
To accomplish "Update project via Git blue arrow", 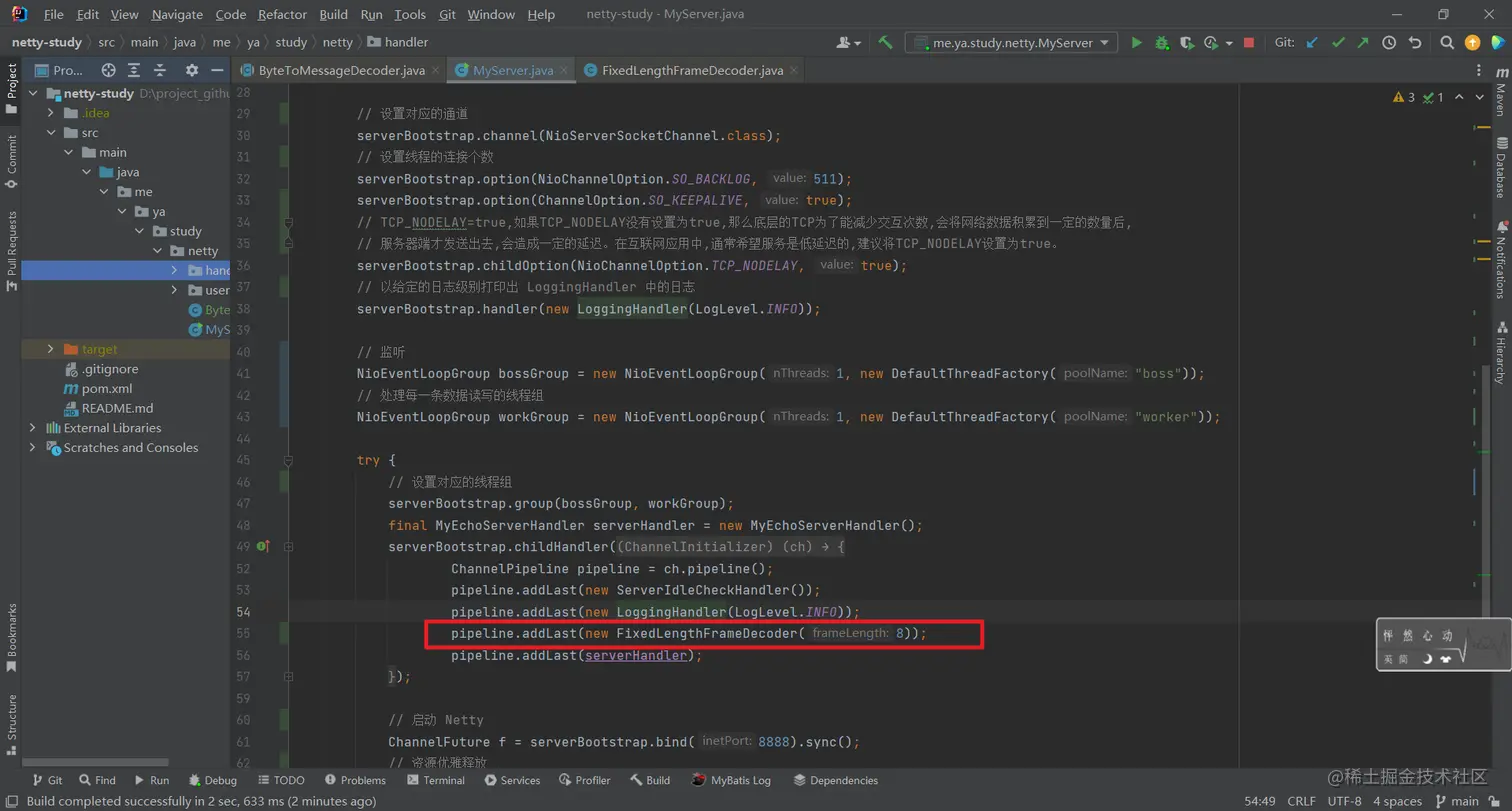I will pyautogui.click(x=1313, y=43).
